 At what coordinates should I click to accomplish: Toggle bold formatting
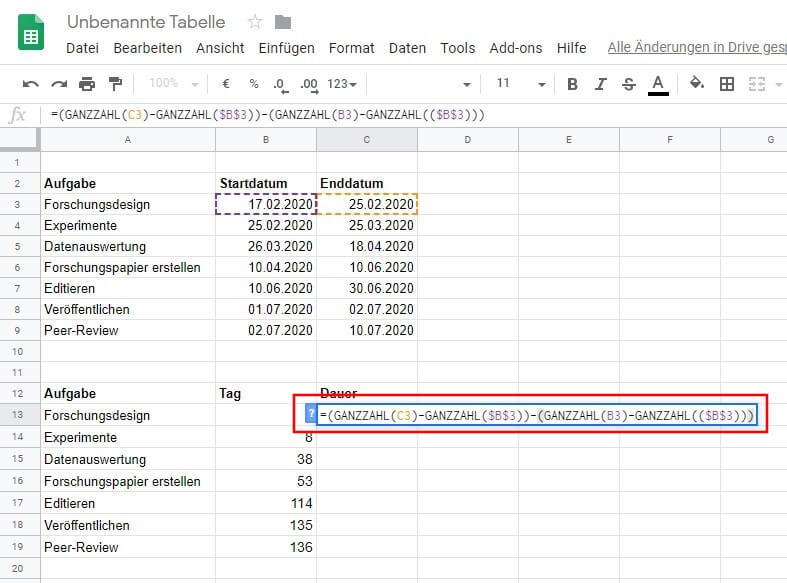[x=572, y=84]
